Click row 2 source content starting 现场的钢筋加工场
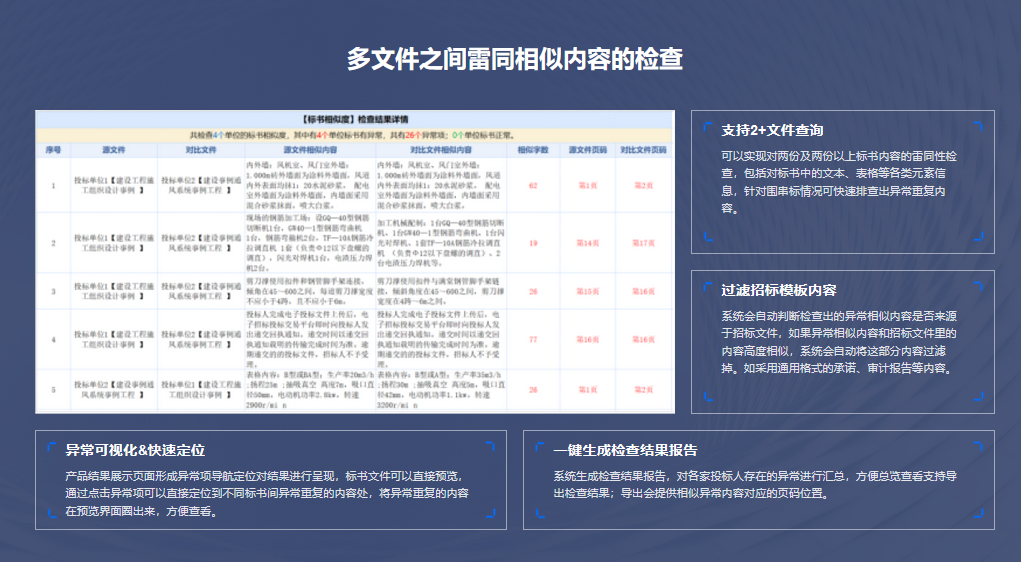Image resolution: width=1021 pixels, height=562 pixels. (309, 243)
